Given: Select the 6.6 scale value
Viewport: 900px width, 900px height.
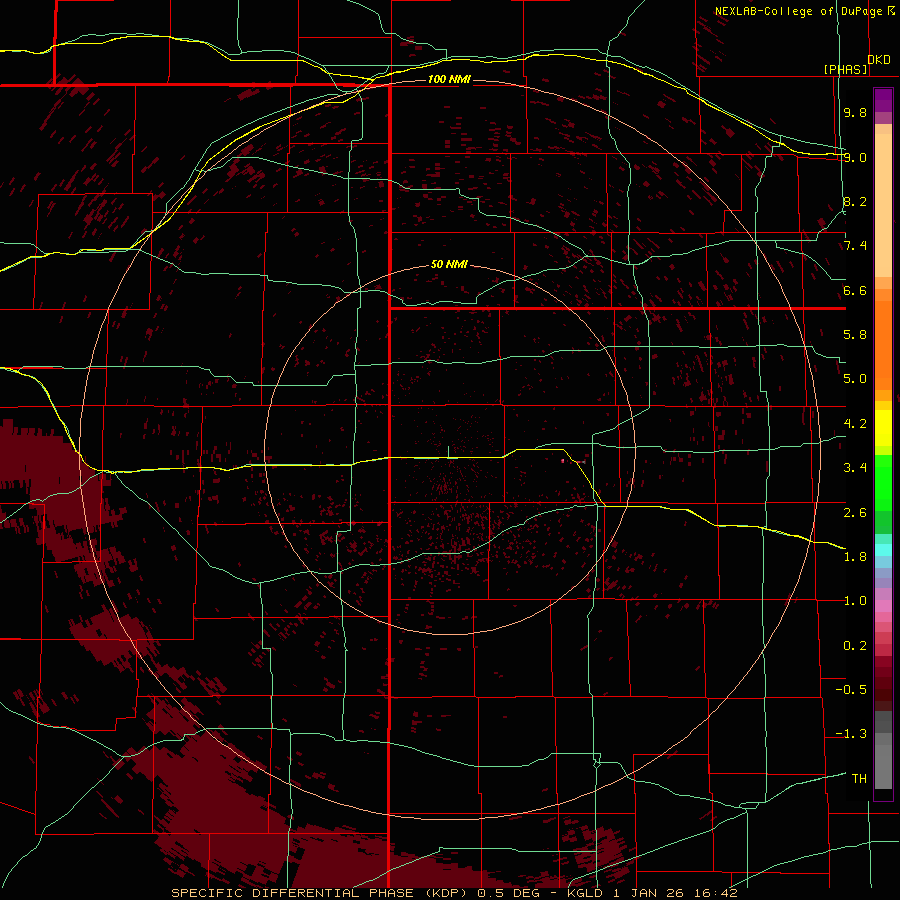Looking at the screenshot, I should point(855,290).
